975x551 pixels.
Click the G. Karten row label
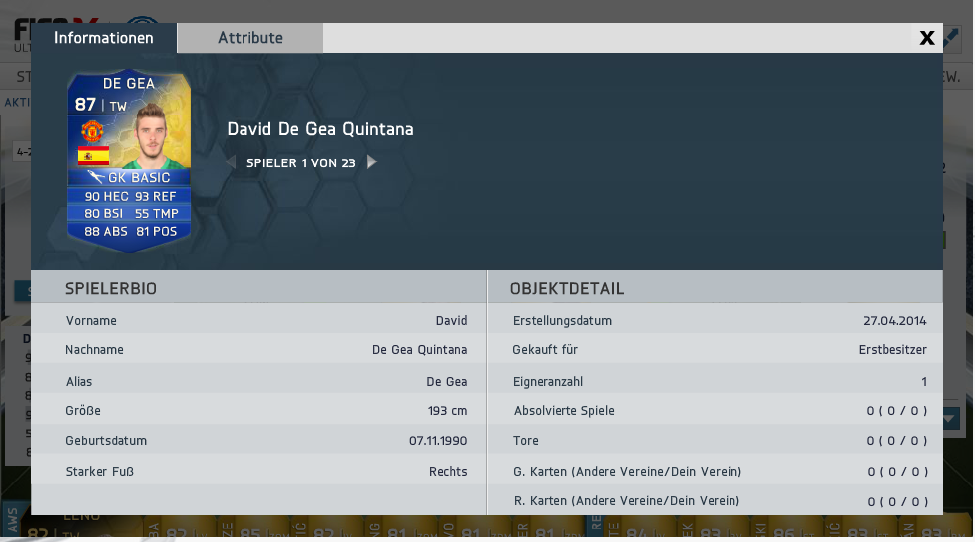pyautogui.click(x=627, y=471)
